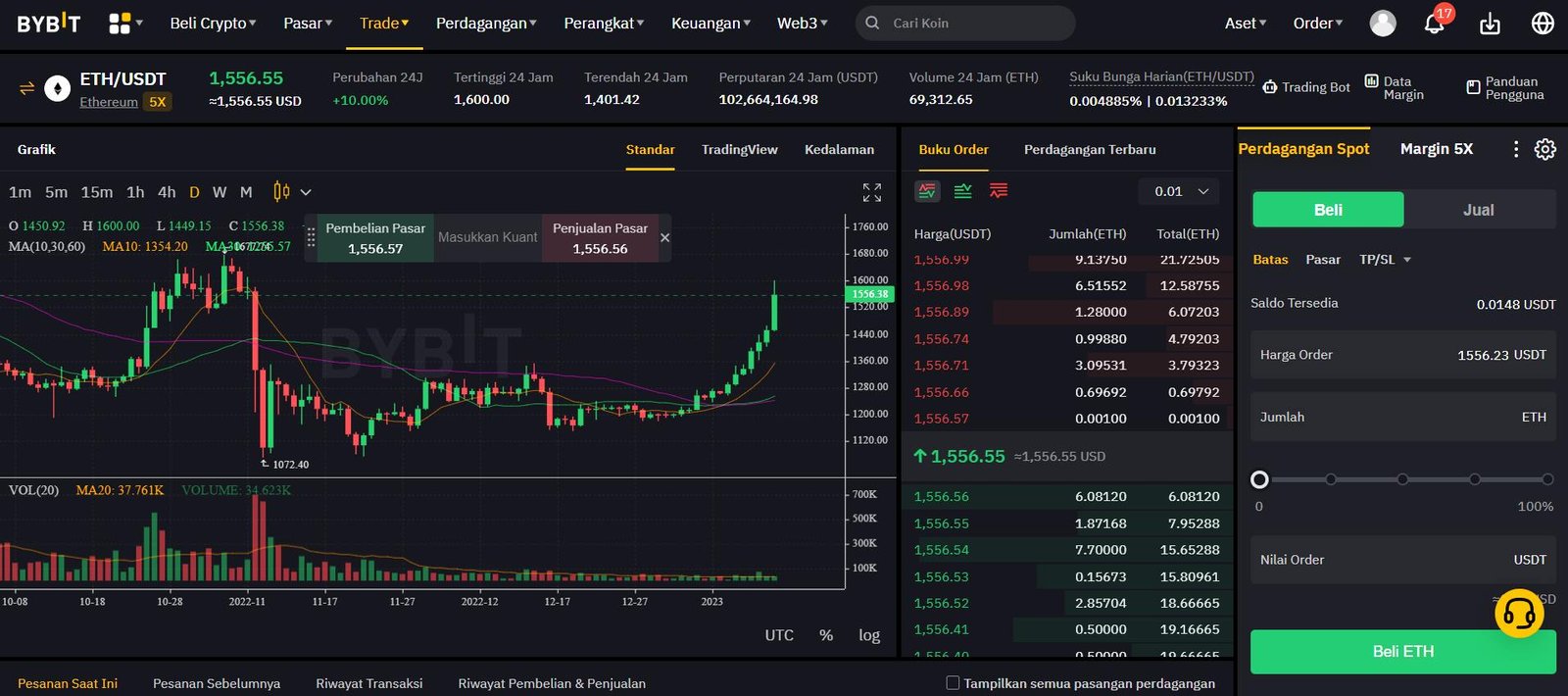The height and width of the screenshot is (696, 1568).
Task: Click the amount slider starting handle
Action: click(1260, 479)
